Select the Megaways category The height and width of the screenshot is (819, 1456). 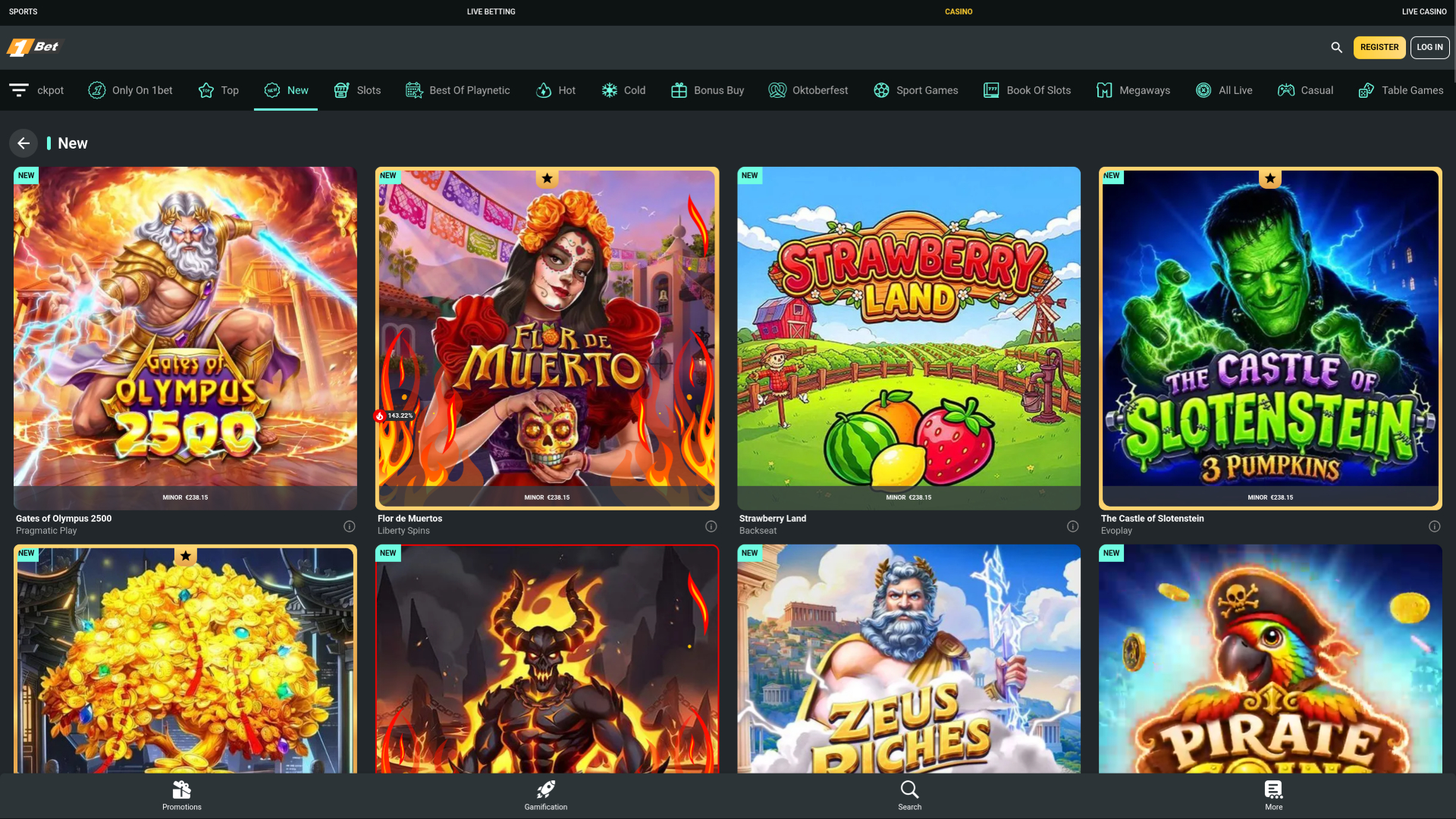pyautogui.click(x=1133, y=90)
